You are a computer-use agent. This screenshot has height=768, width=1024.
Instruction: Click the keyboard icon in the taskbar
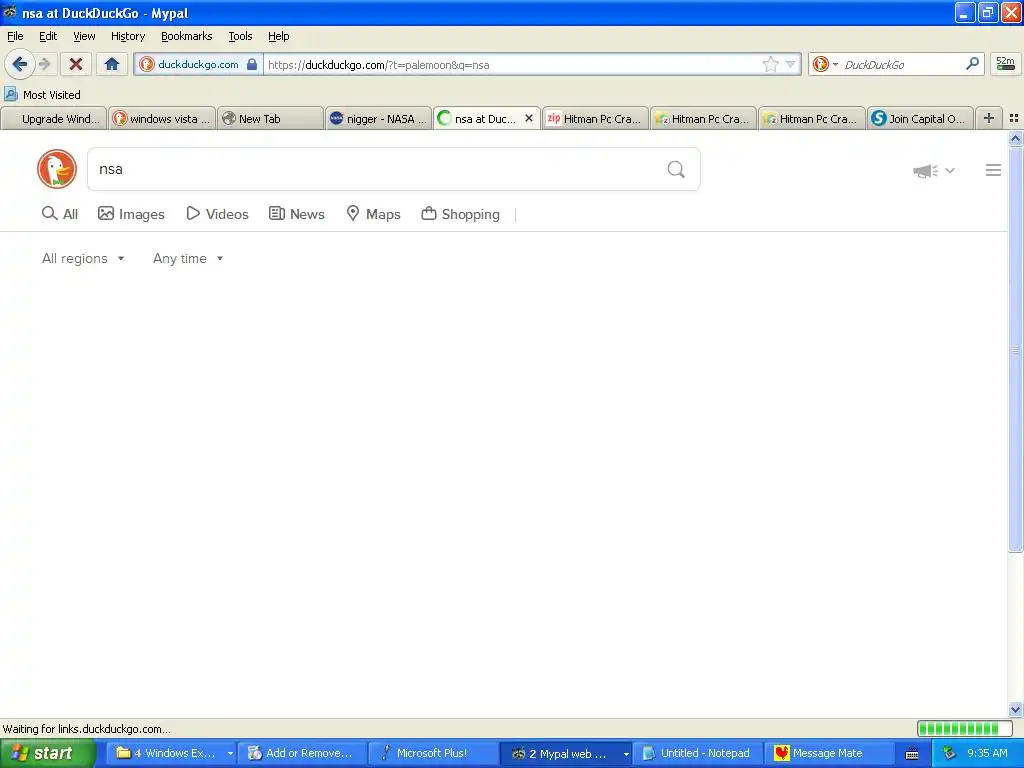pos(912,754)
